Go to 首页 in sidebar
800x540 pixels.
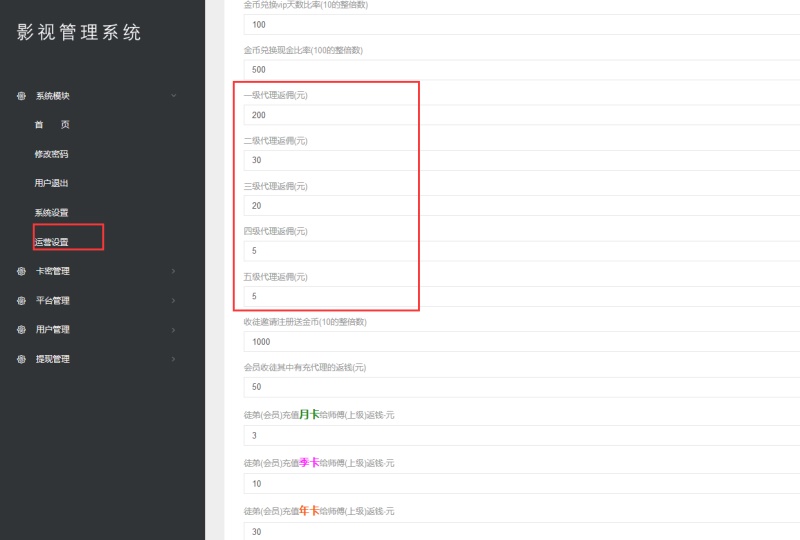click(x=52, y=125)
